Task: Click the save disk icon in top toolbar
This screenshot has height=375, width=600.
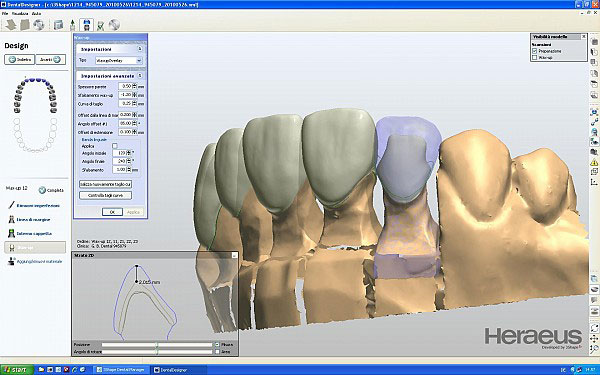Action: pos(86,25)
